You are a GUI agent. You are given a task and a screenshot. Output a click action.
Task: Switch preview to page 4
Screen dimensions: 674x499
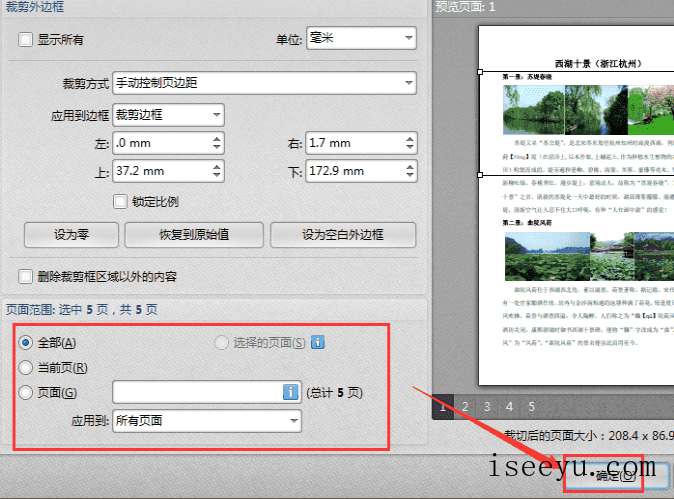pos(509,407)
